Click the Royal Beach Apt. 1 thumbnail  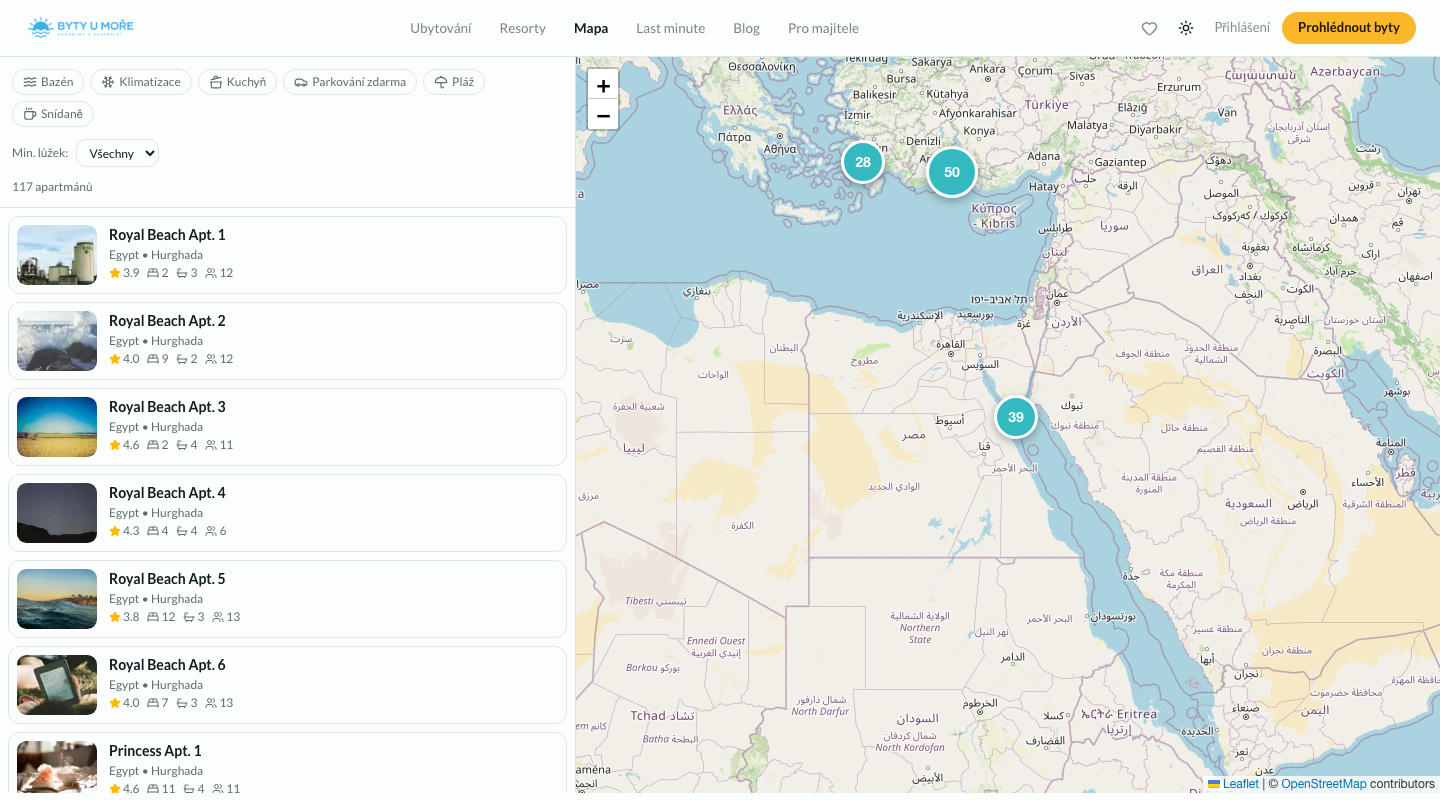(57, 255)
